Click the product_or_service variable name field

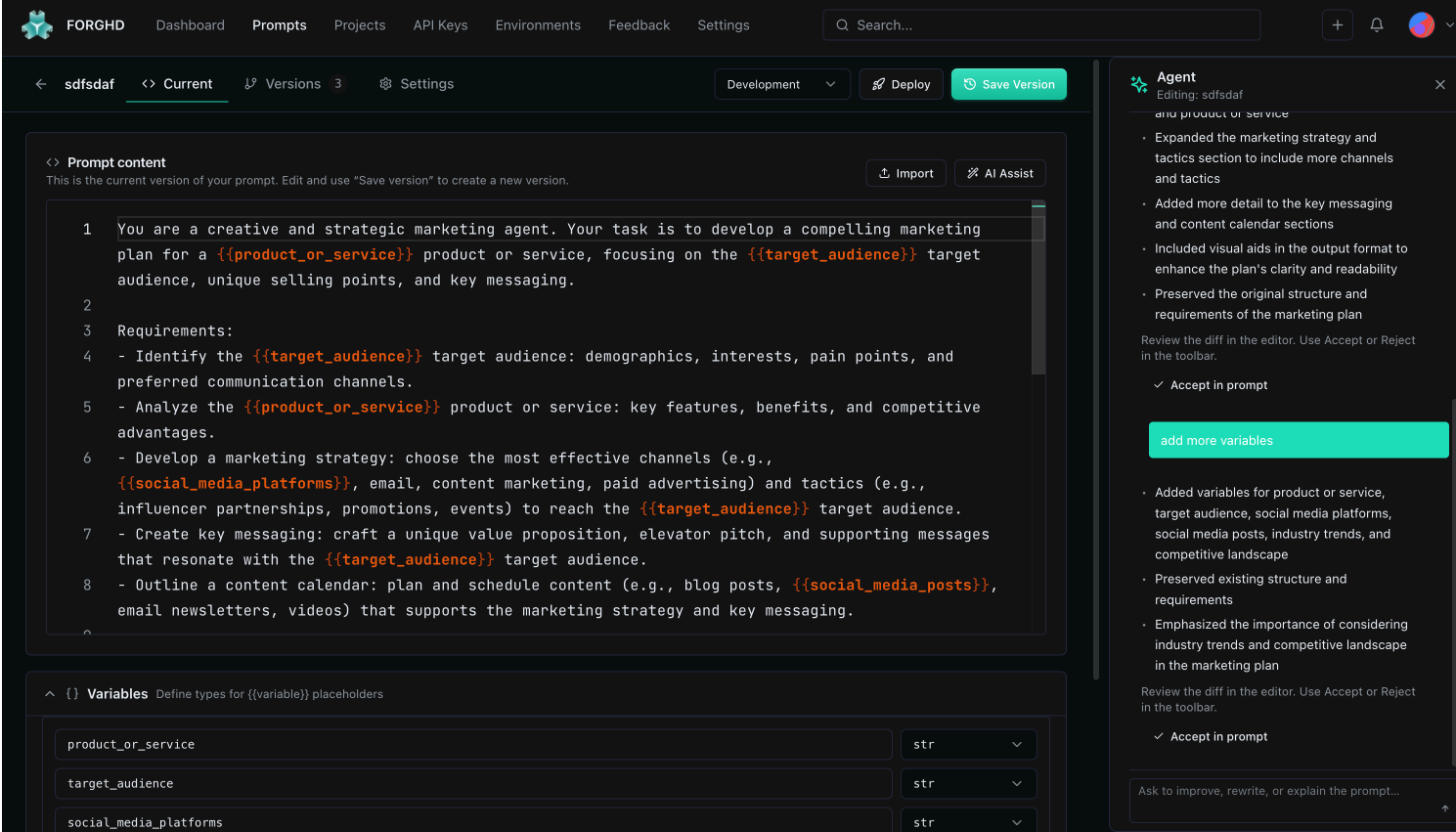tap(473, 745)
